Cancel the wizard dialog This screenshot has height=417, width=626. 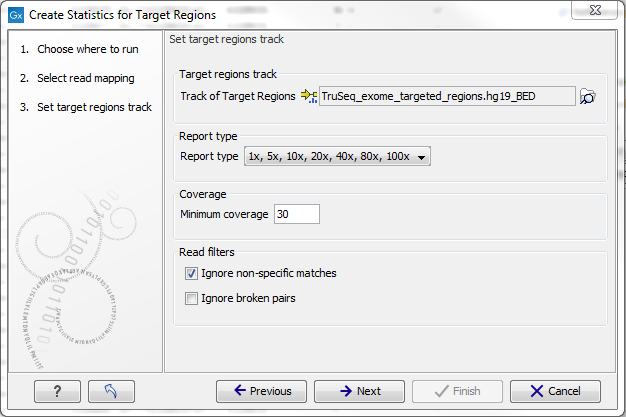pyautogui.click(x=553, y=391)
